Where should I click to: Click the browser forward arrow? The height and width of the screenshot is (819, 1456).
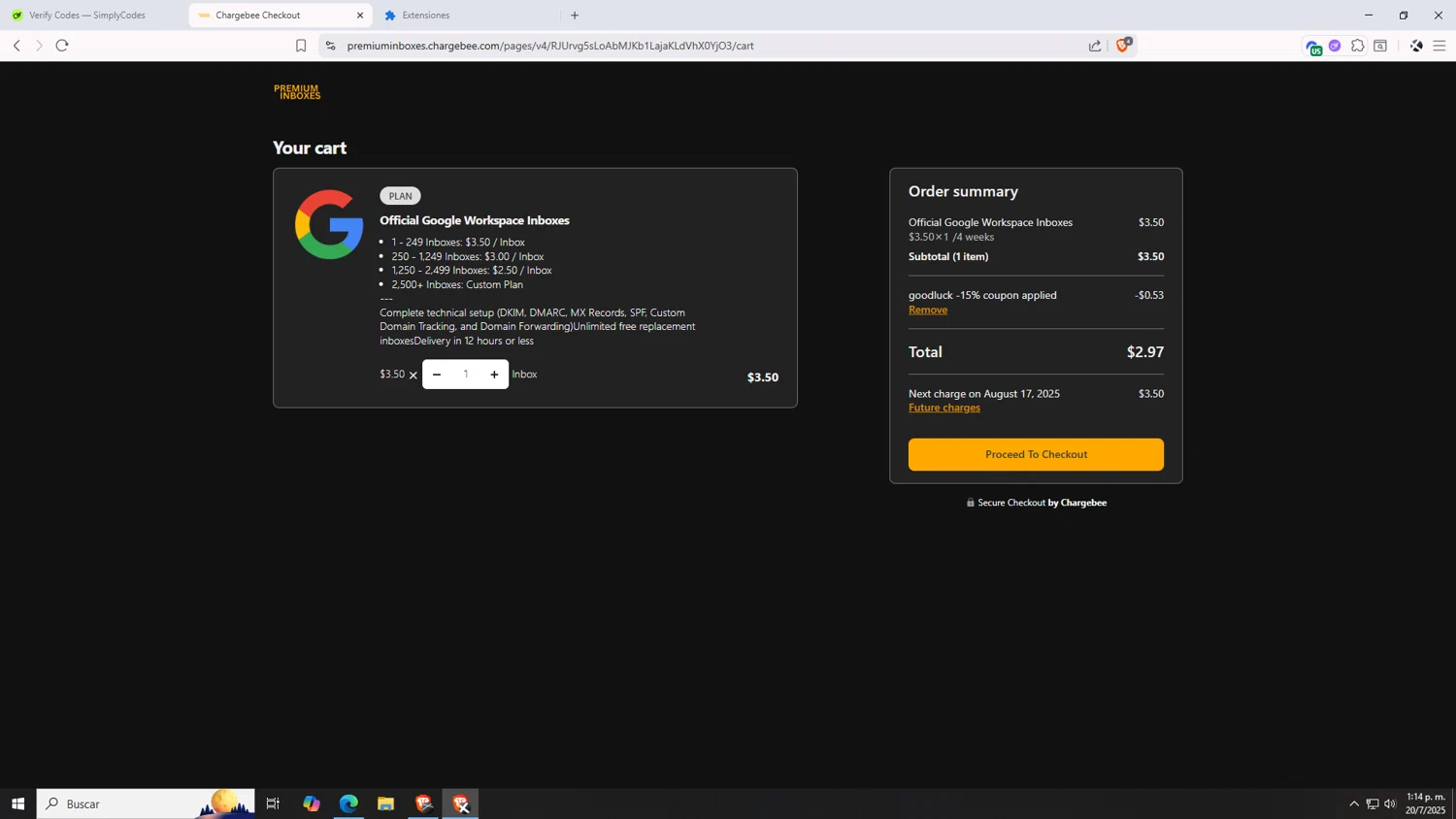point(39,46)
